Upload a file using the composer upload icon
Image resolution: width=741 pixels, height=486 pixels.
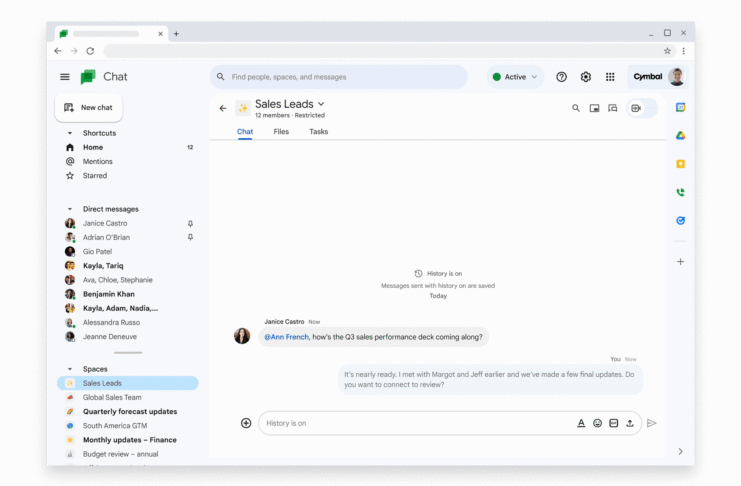[x=630, y=423]
